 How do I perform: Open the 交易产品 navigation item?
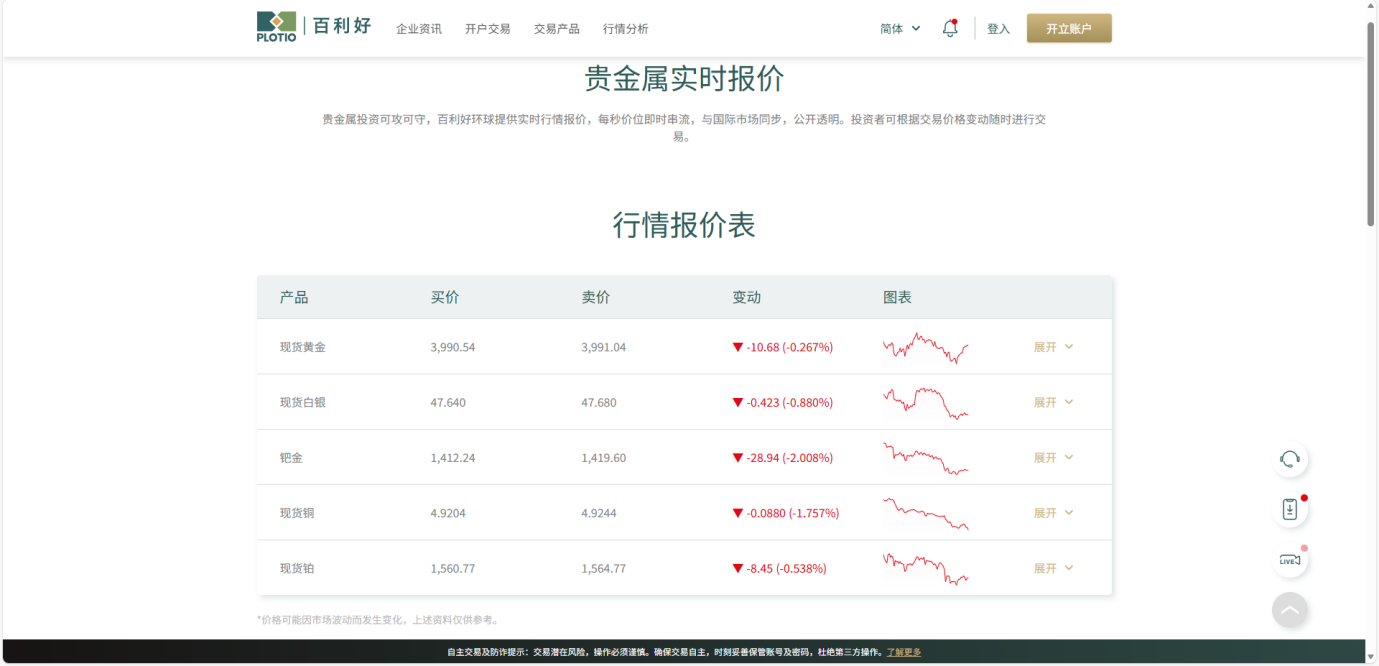pyautogui.click(x=556, y=29)
